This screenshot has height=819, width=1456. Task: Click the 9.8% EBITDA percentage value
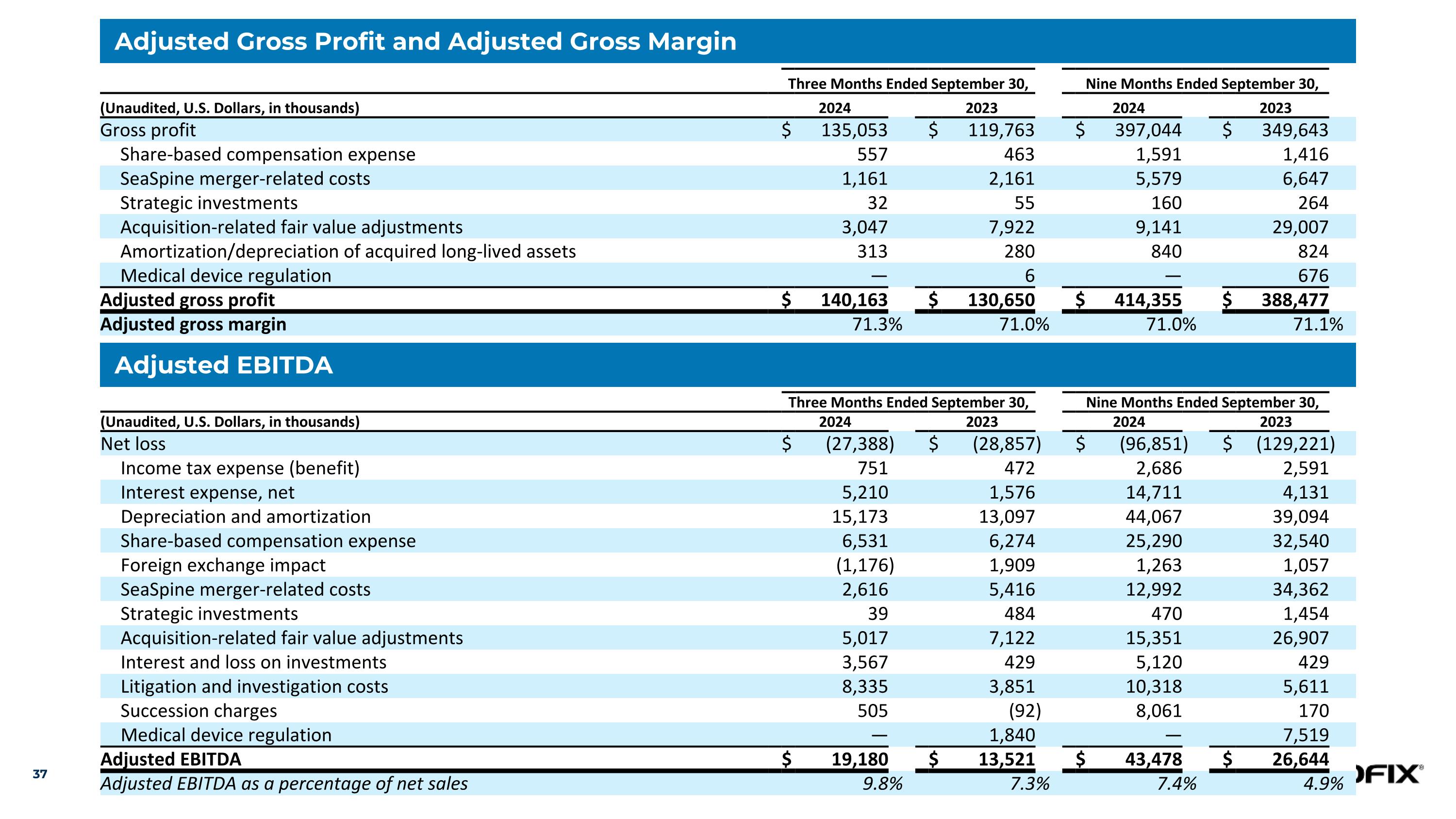tap(882, 784)
